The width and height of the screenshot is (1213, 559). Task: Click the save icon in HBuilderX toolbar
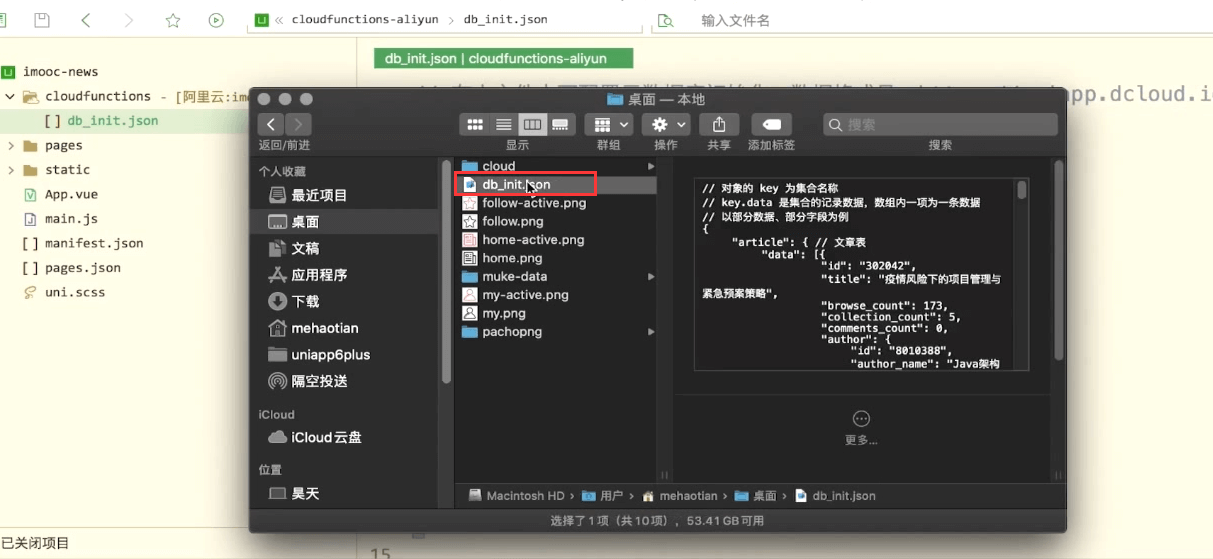click(x=42, y=20)
